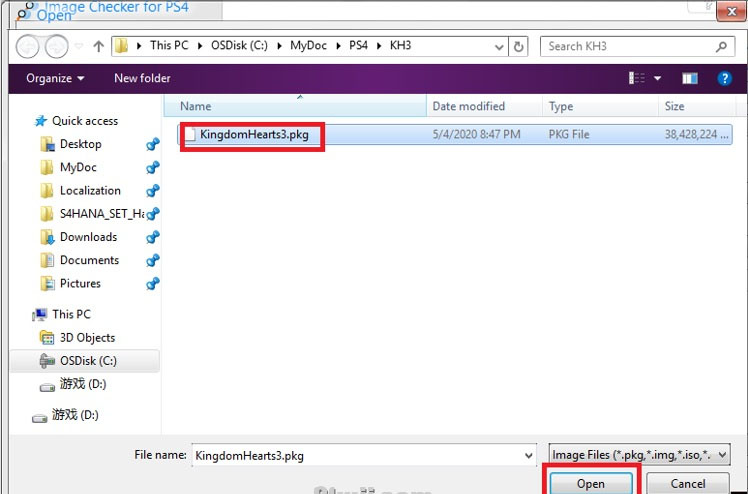Open the More view options arrow
Viewport: 748px width, 494px height.
[x=657, y=78]
